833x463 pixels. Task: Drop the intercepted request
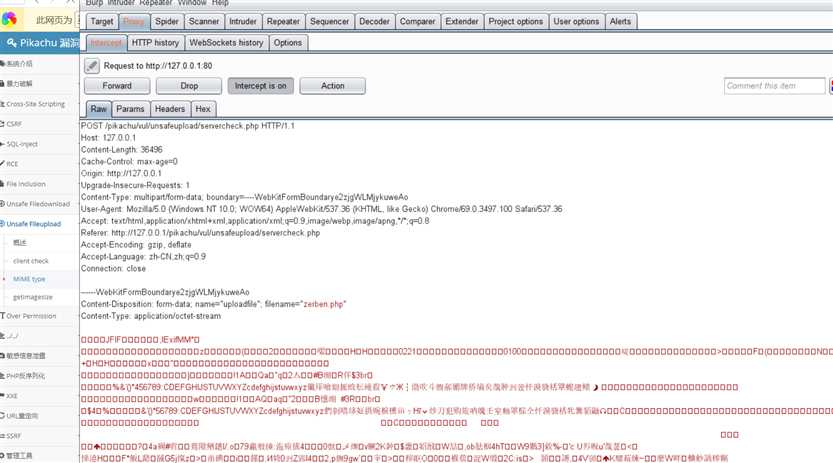[189, 86]
